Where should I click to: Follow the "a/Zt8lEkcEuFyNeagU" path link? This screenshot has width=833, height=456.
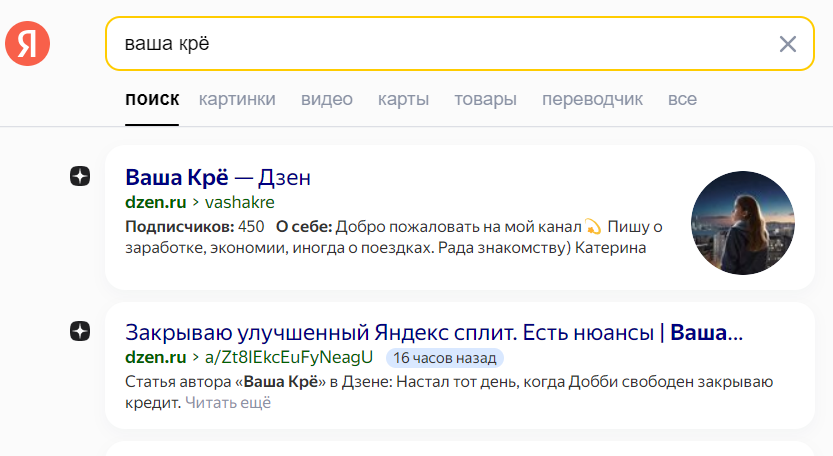pyautogui.click(x=289, y=357)
